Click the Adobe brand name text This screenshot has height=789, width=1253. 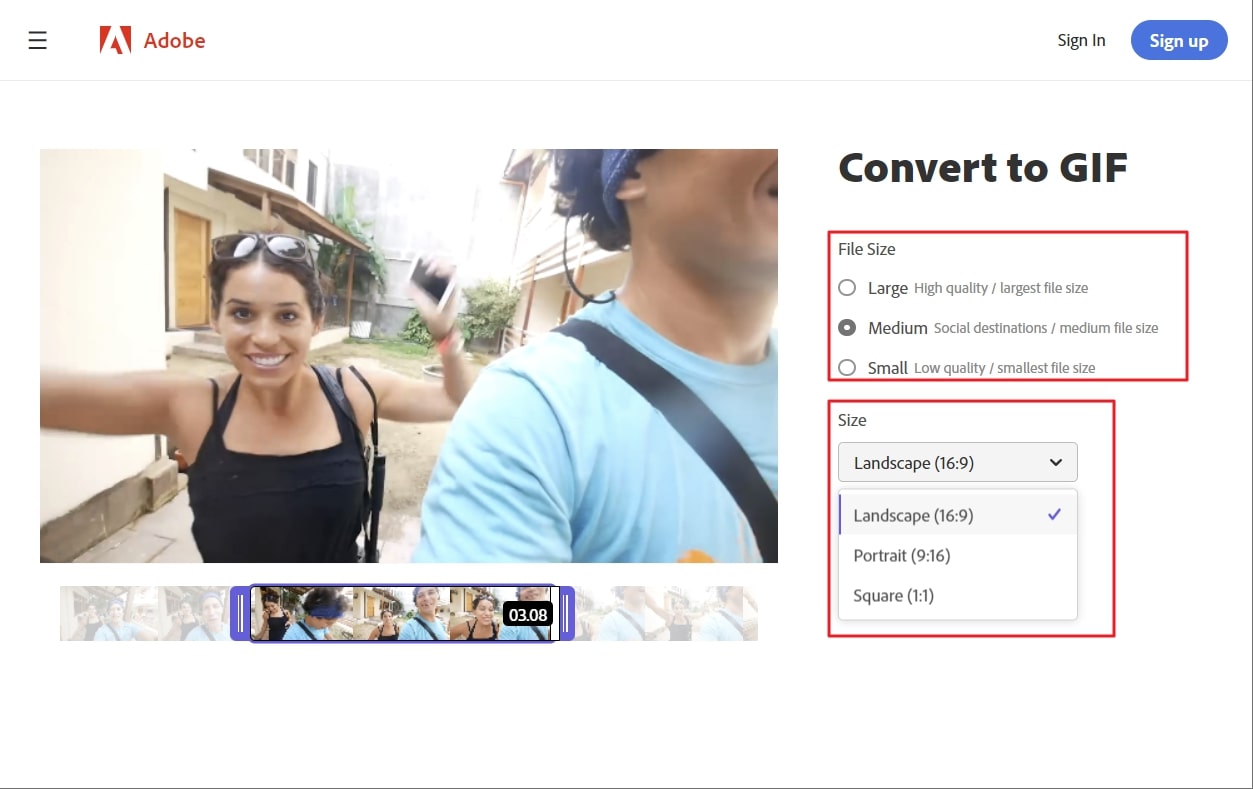pos(174,41)
